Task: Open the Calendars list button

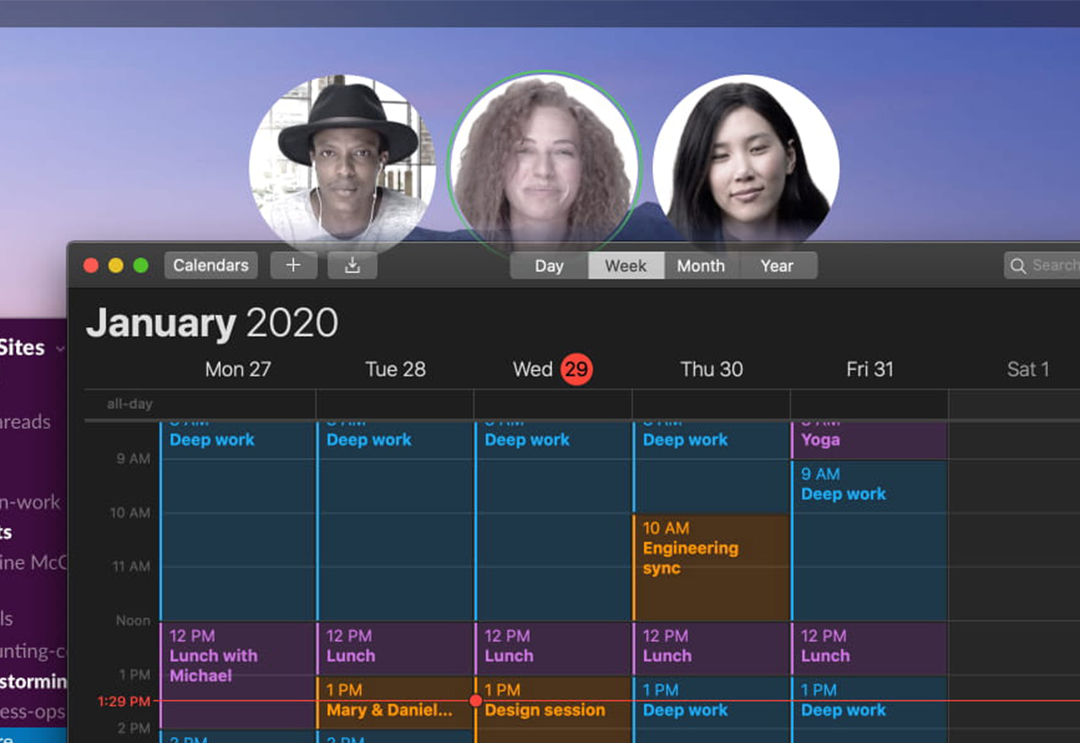Action: [x=211, y=265]
